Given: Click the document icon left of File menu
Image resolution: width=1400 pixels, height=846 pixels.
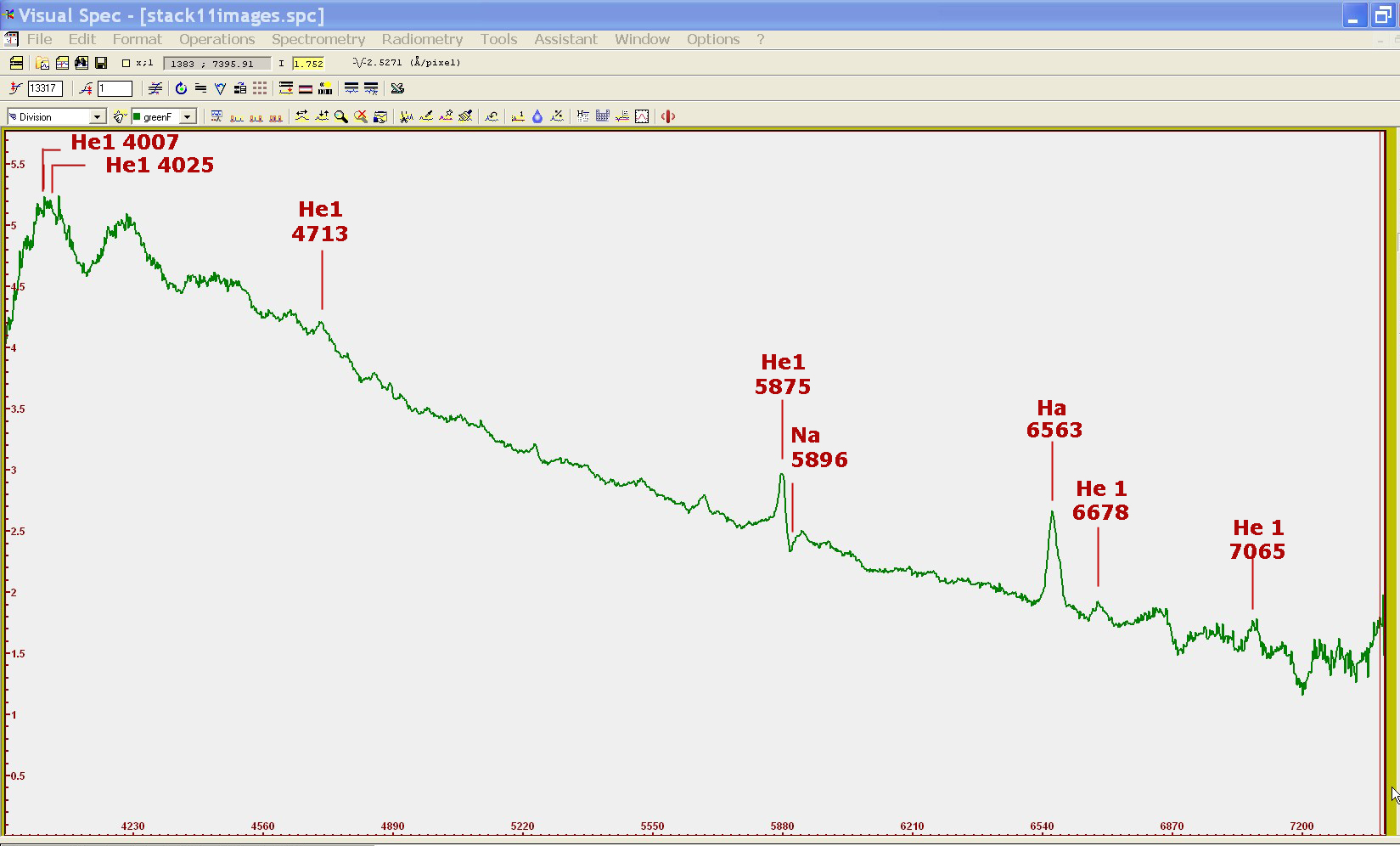Looking at the screenshot, I should pyautogui.click(x=11, y=39).
